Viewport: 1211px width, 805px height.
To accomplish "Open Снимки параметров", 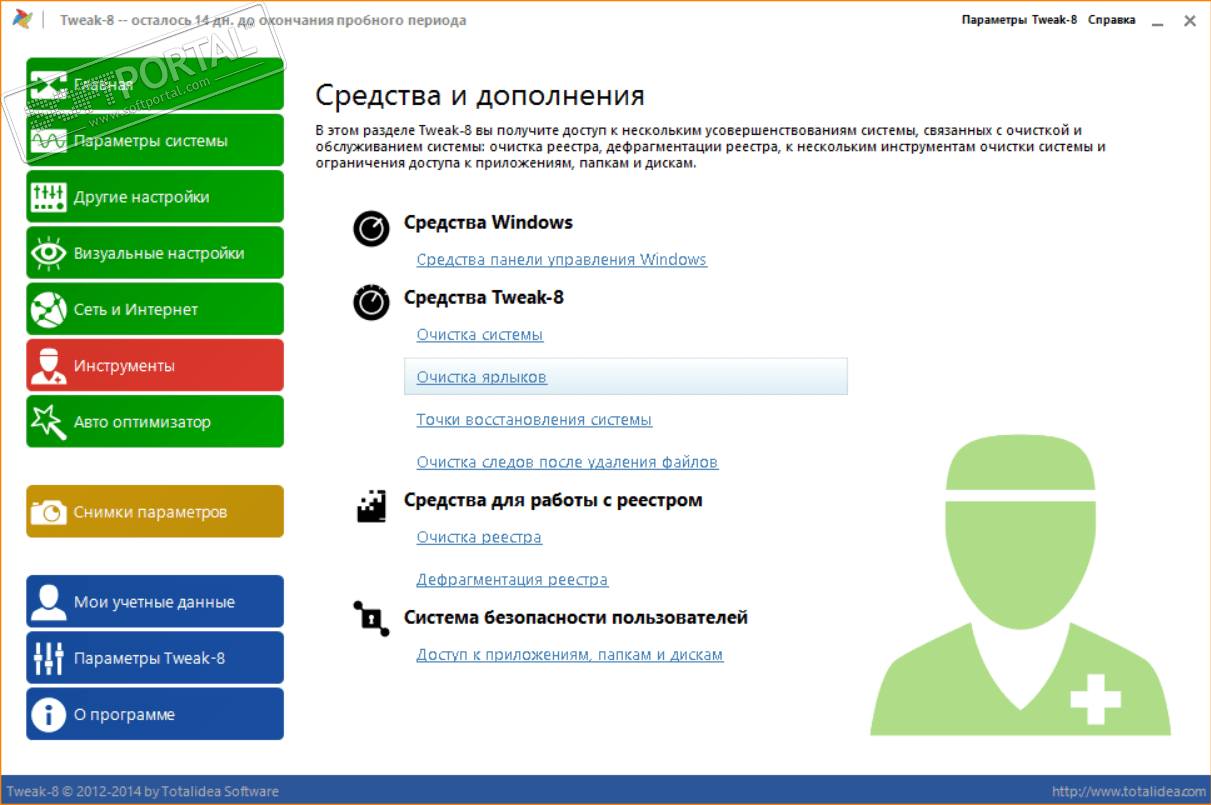I will 155,511.
